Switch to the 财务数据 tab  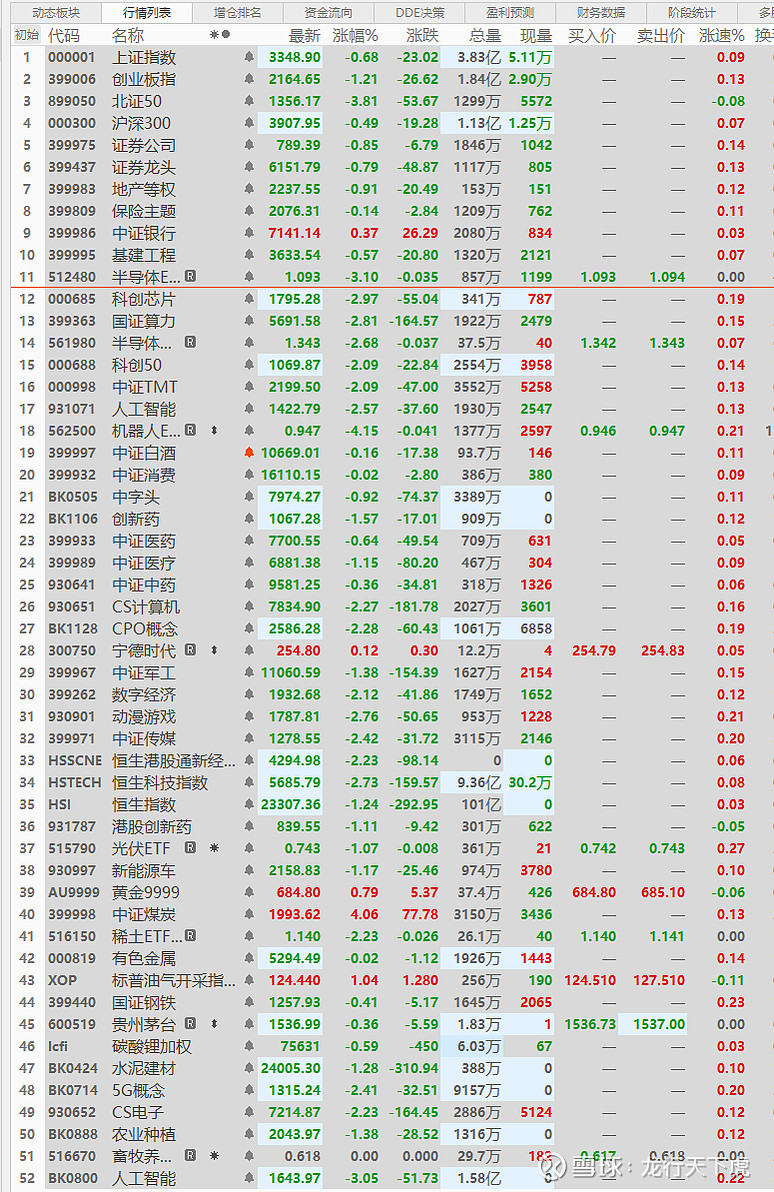601,13
